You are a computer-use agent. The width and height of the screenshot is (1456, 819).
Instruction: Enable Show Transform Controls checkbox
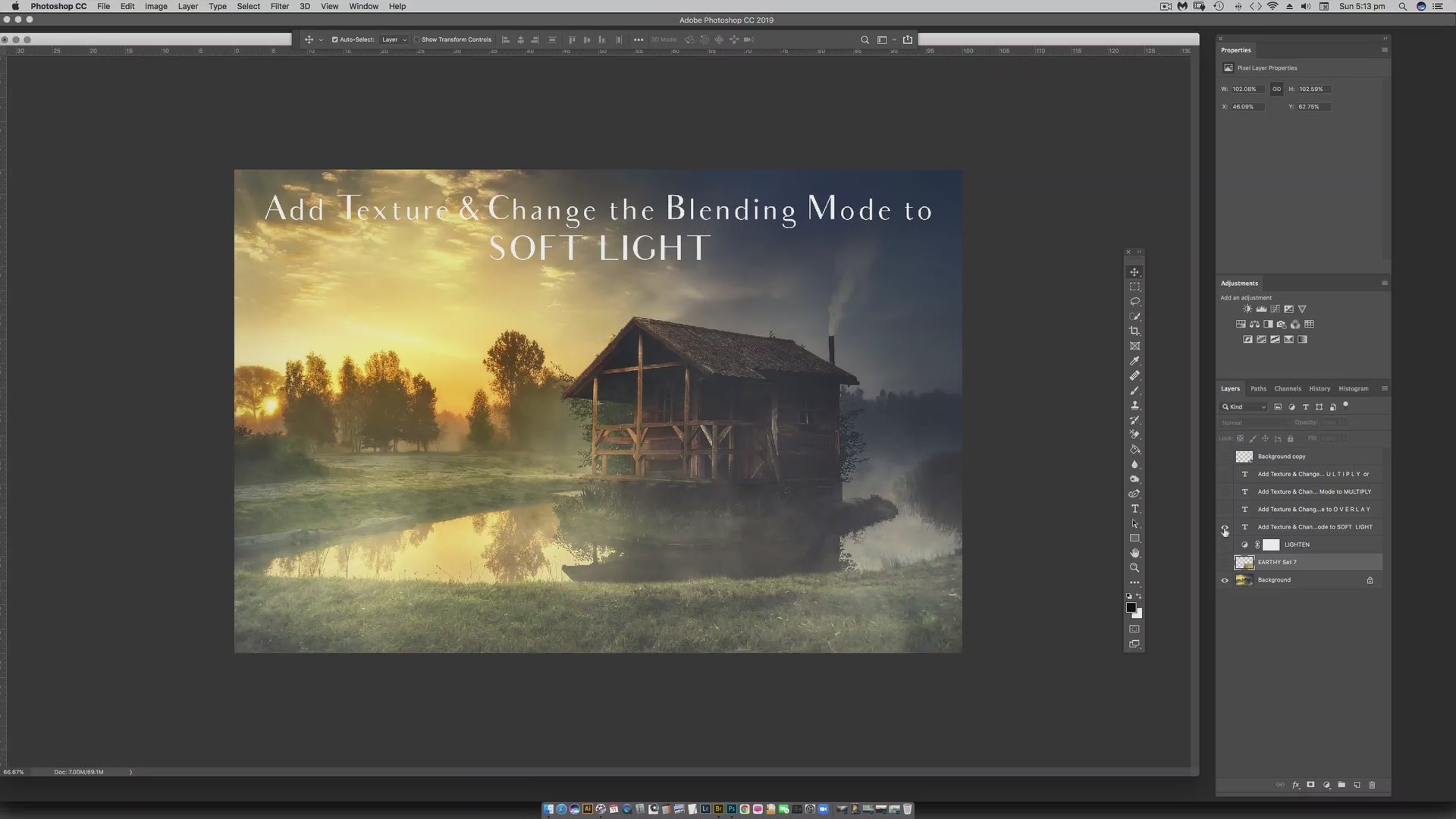[417, 39]
